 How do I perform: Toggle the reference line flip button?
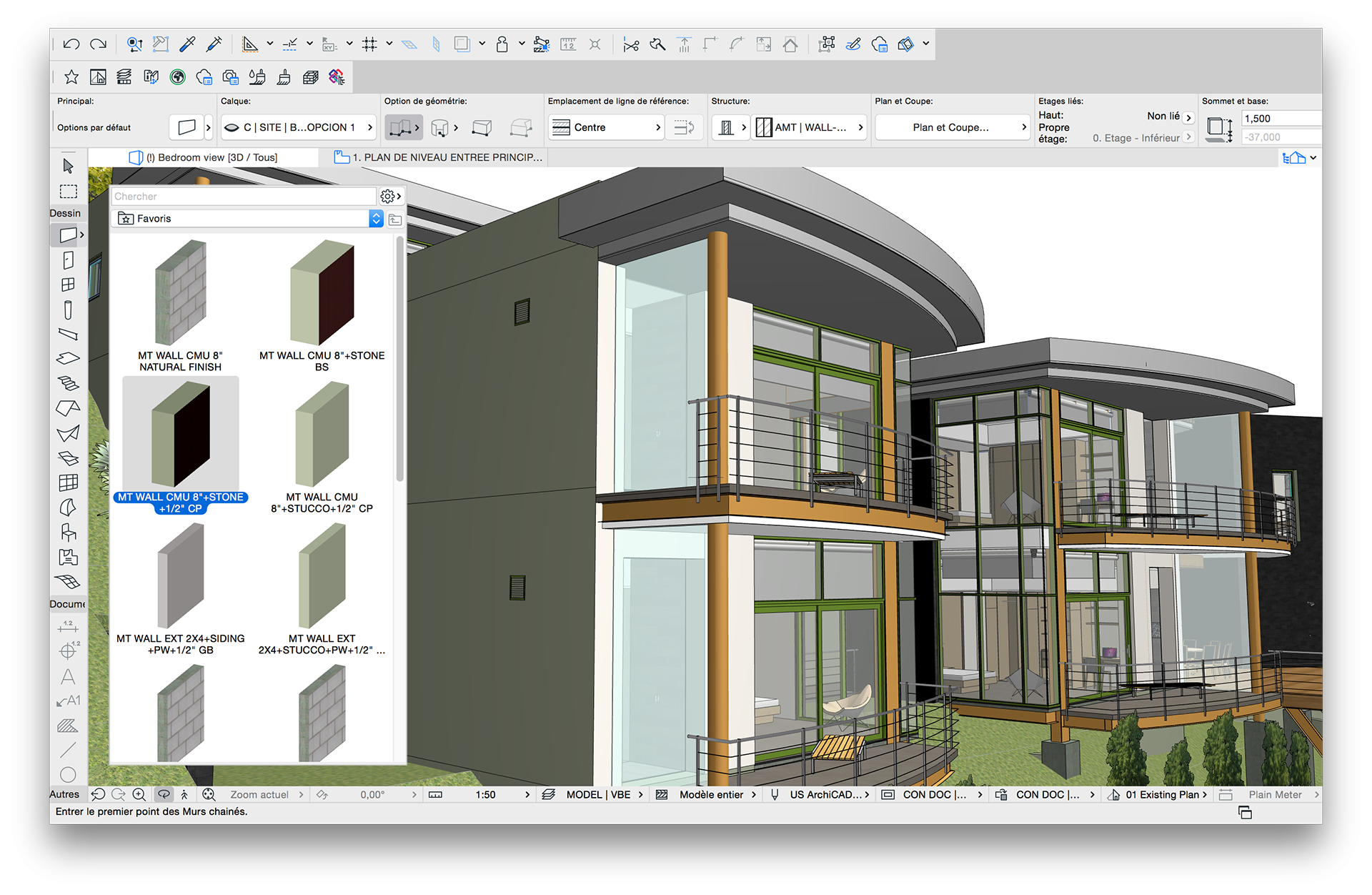coord(684,128)
